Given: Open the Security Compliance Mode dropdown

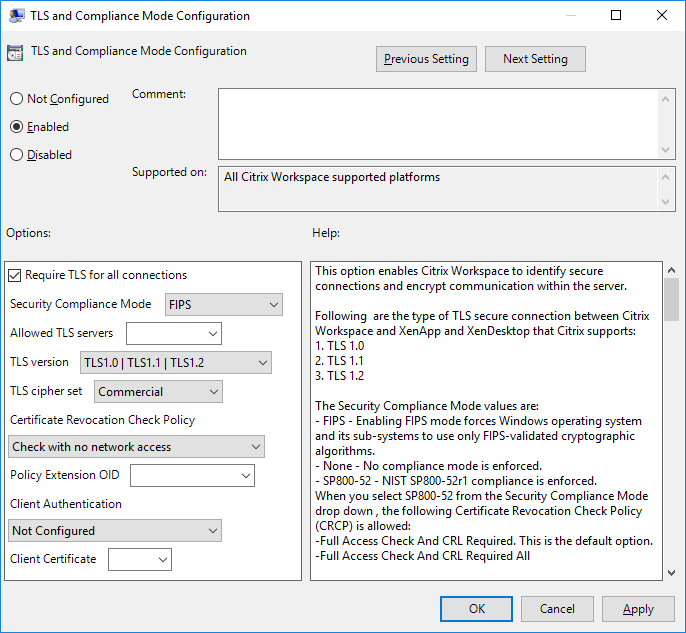Looking at the screenshot, I should coord(223,305).
